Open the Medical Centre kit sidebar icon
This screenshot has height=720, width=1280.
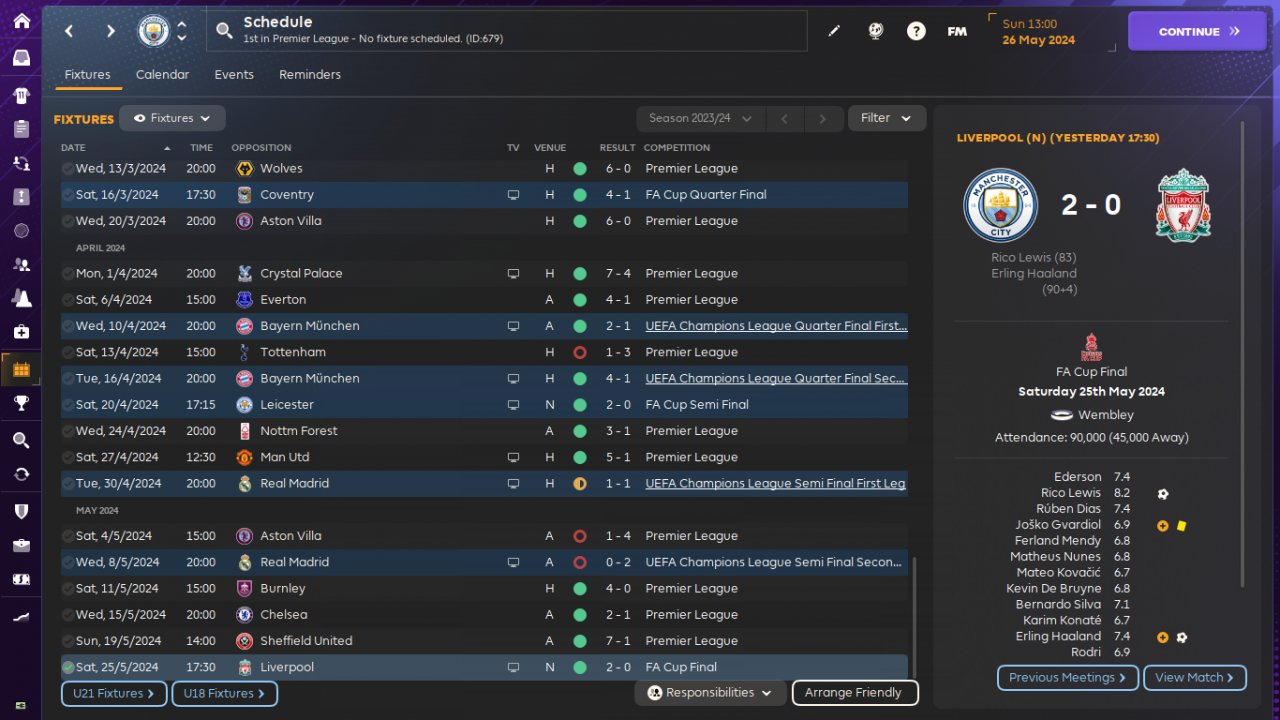point(21,331)
